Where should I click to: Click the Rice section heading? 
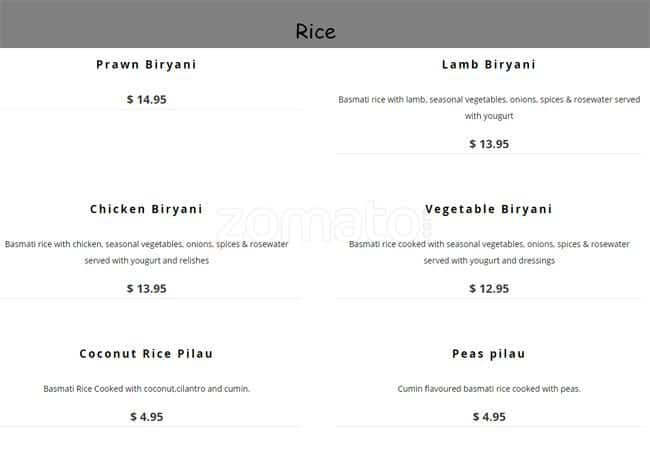pos(315,31)
